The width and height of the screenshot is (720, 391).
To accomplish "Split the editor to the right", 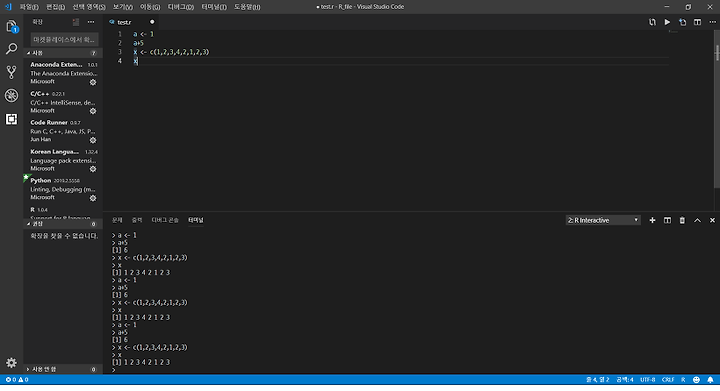I will 698,22.
